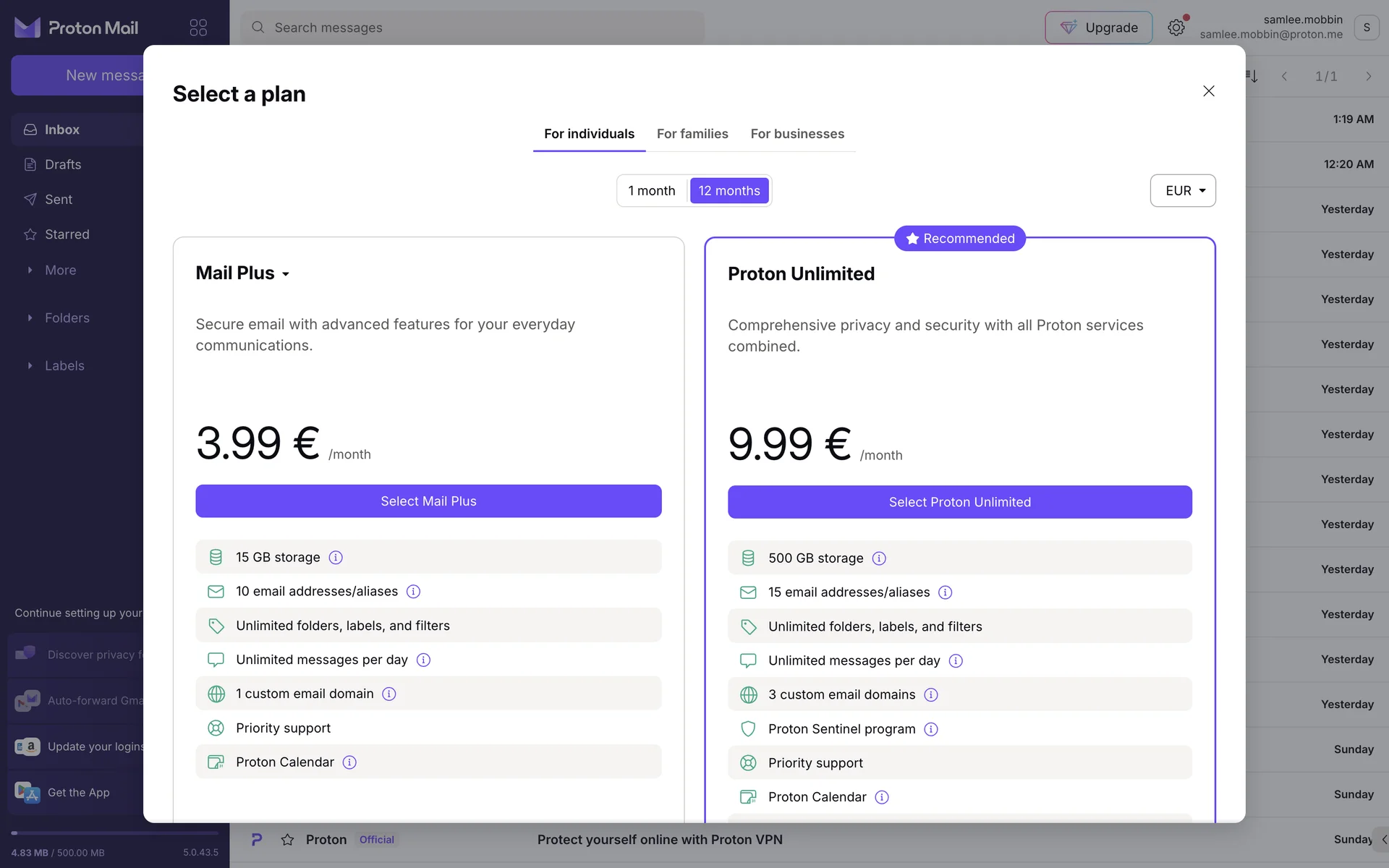Switch billing cycle to 1 month
The image size is (1389, 868).
651,190
